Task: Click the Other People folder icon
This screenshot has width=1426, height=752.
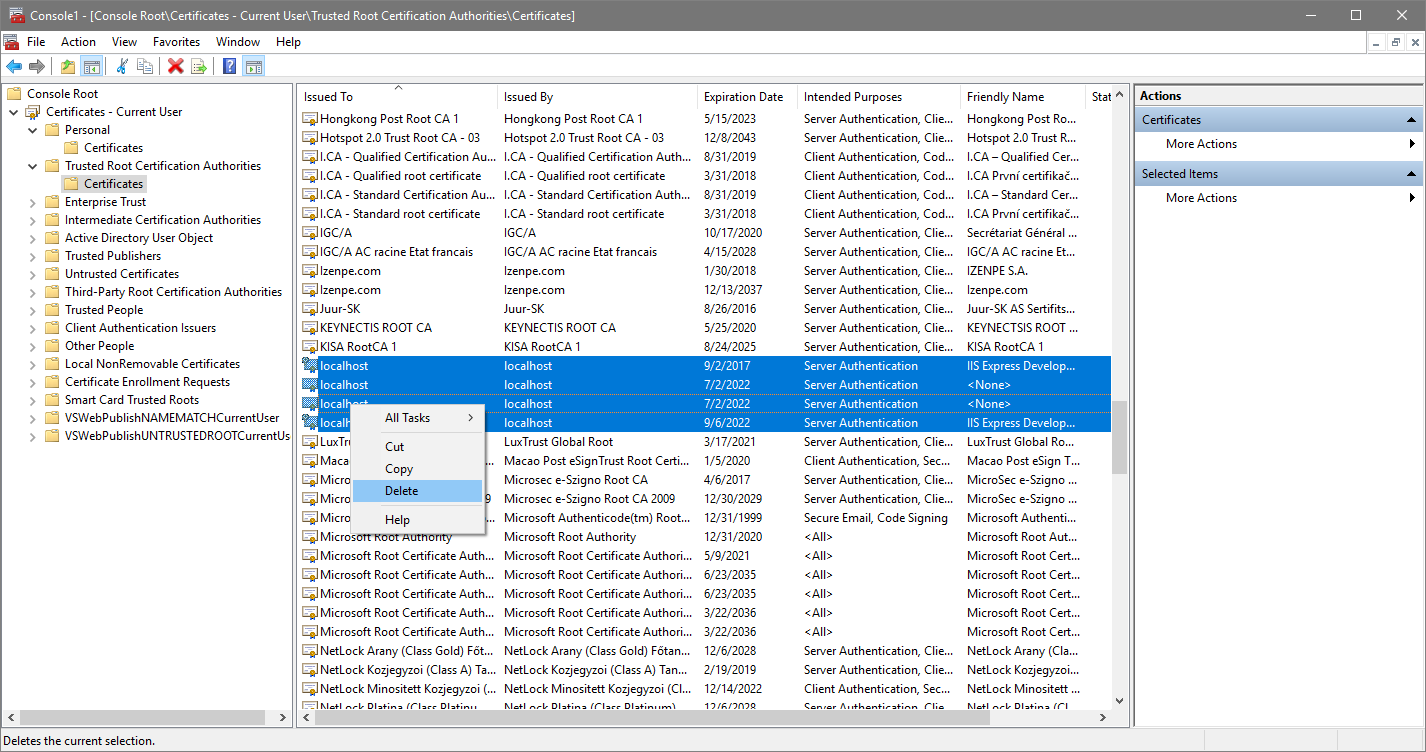Action: pos(52,346)
